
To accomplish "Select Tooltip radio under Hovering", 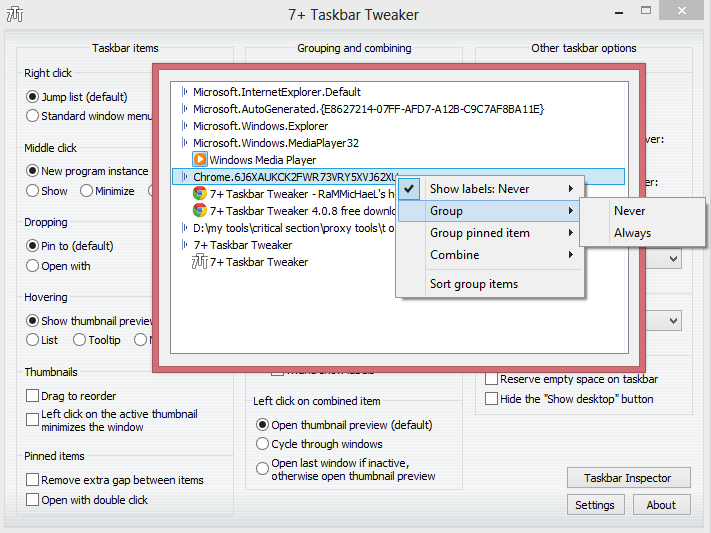I will 79,340.
